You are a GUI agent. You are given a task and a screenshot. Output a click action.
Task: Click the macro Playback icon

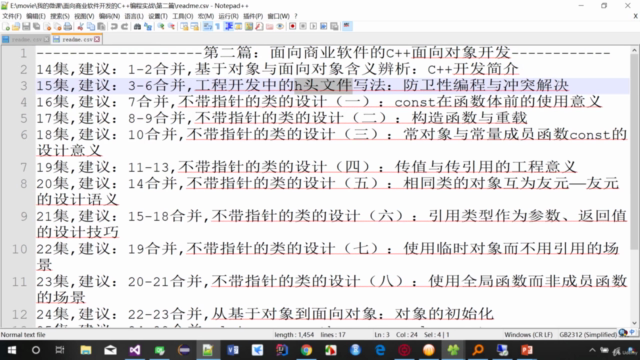pos(313,27)
